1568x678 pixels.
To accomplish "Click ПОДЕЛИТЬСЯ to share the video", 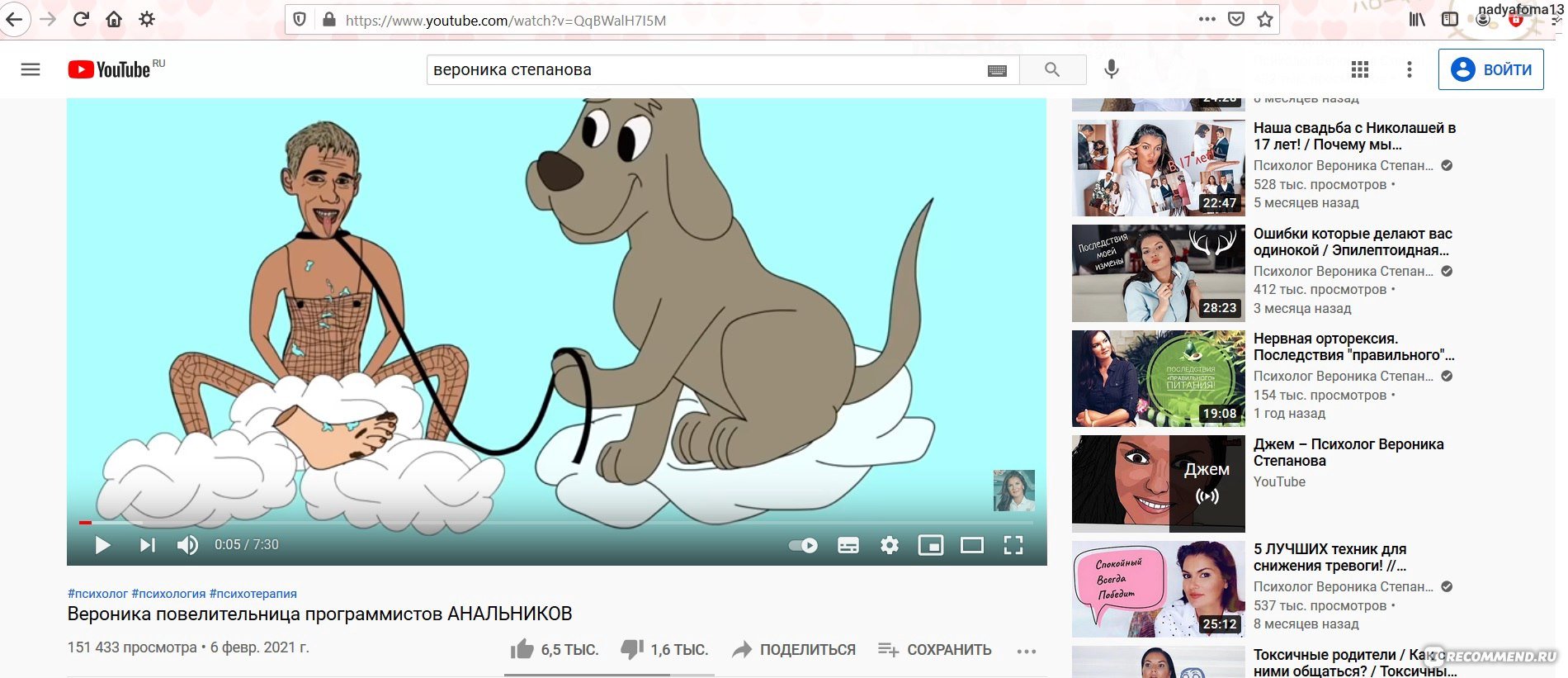I will (794, 650).
